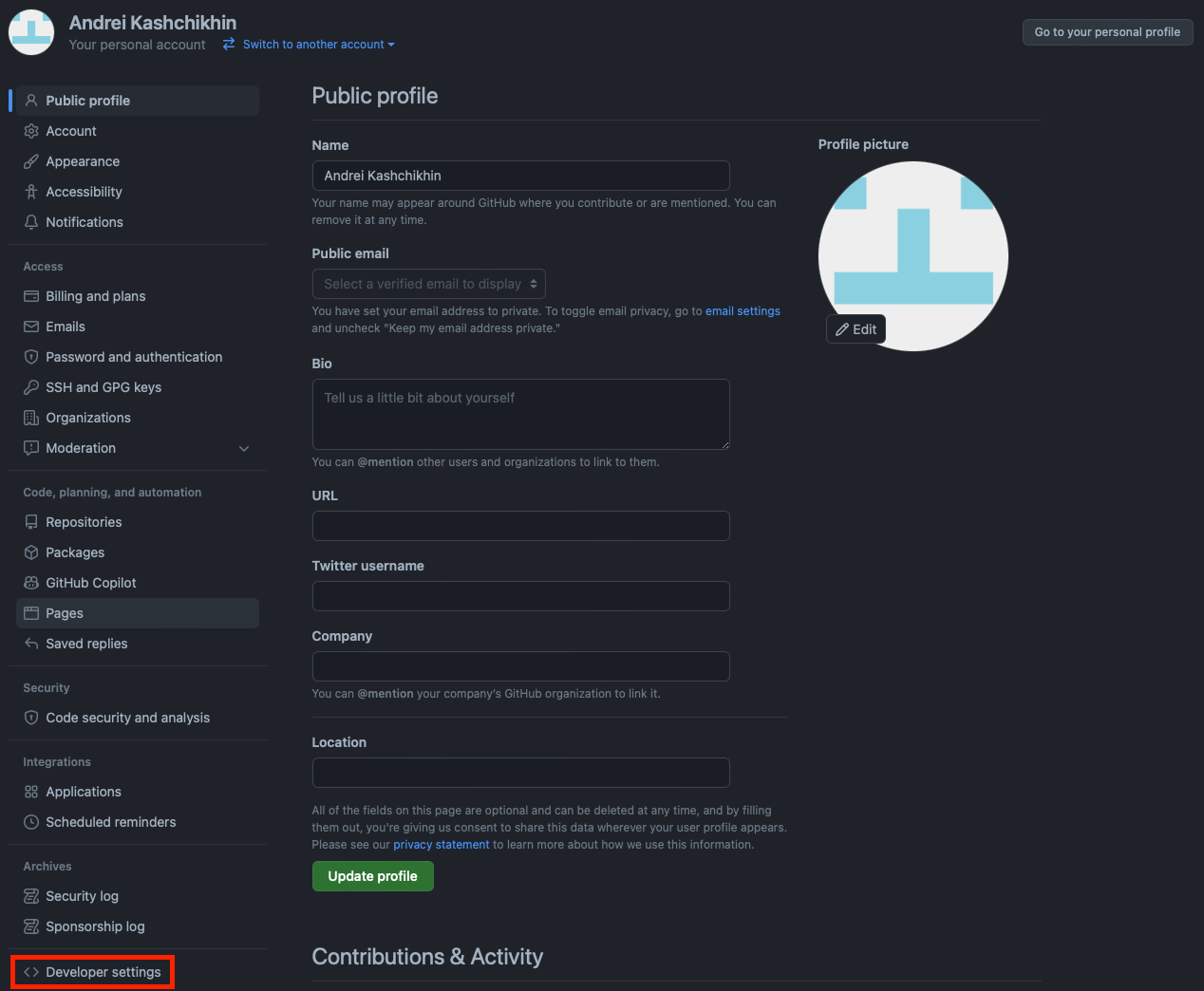Open the Emails settings

tap(138, 327)
